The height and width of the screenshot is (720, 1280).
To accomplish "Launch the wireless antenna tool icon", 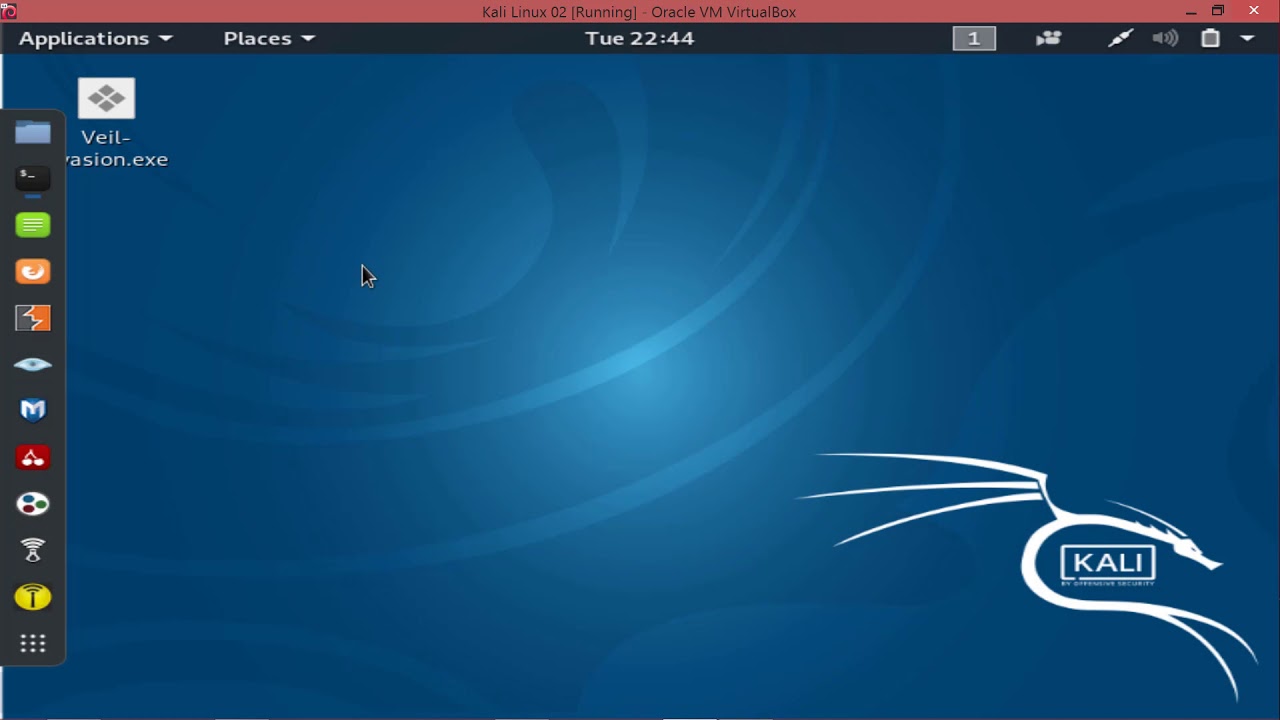I will coord(33,550).
